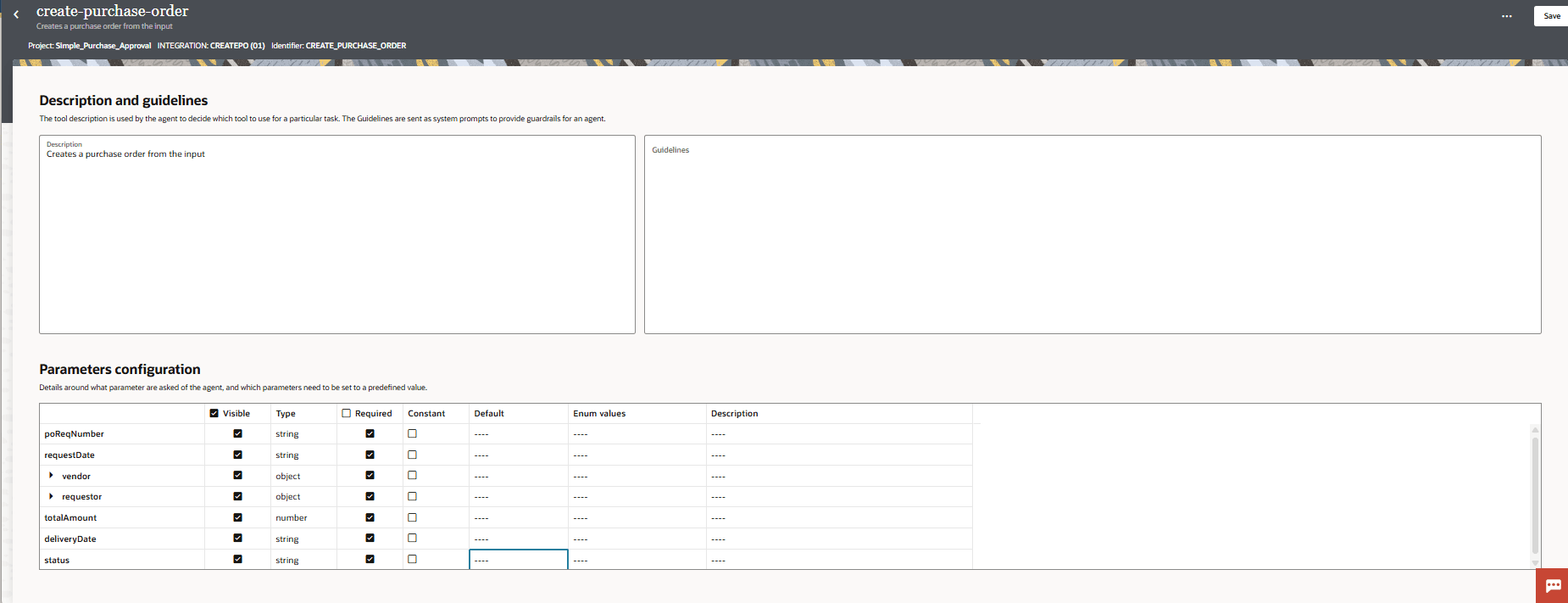This screenshot has height=603, width=1568.
Task: Check Constant for poReqNumber
Action: point(413,433)
